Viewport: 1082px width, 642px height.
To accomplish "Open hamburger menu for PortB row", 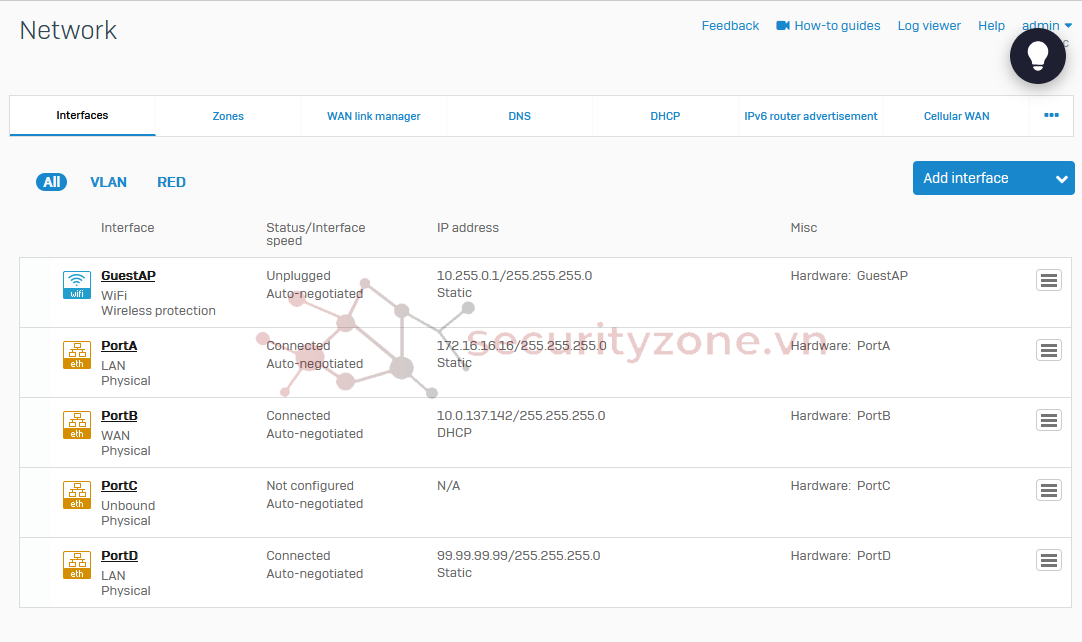I will pos(1048,421).
